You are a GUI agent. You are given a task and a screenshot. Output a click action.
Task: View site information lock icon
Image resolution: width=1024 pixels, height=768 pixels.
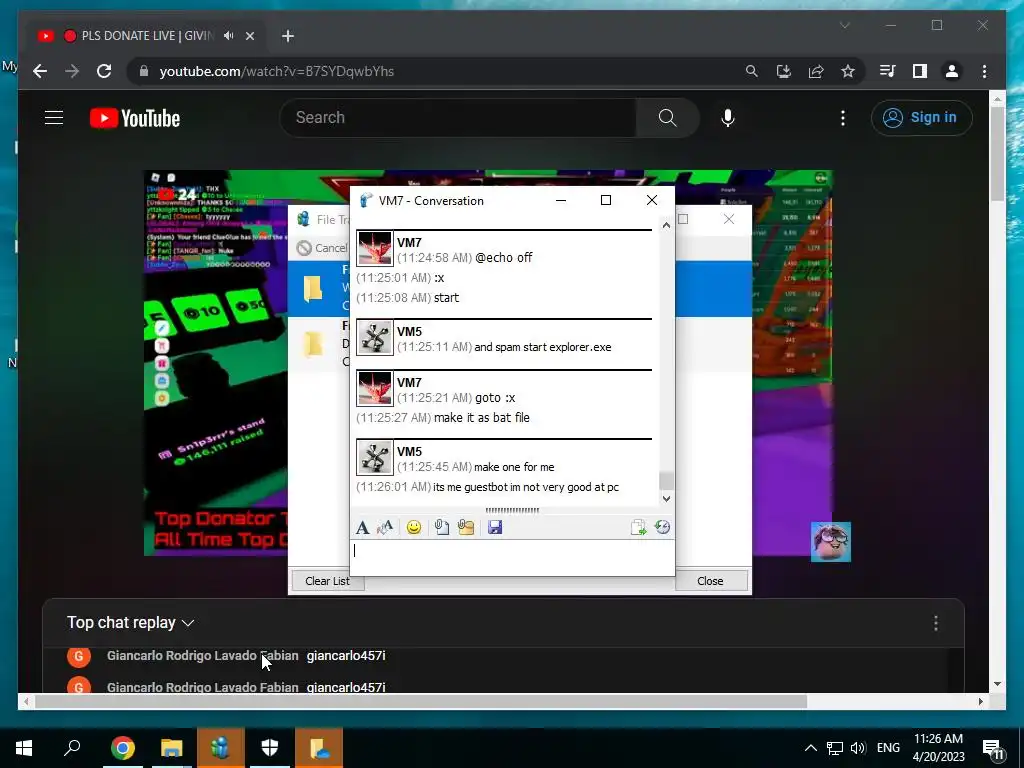coord(144,71)
